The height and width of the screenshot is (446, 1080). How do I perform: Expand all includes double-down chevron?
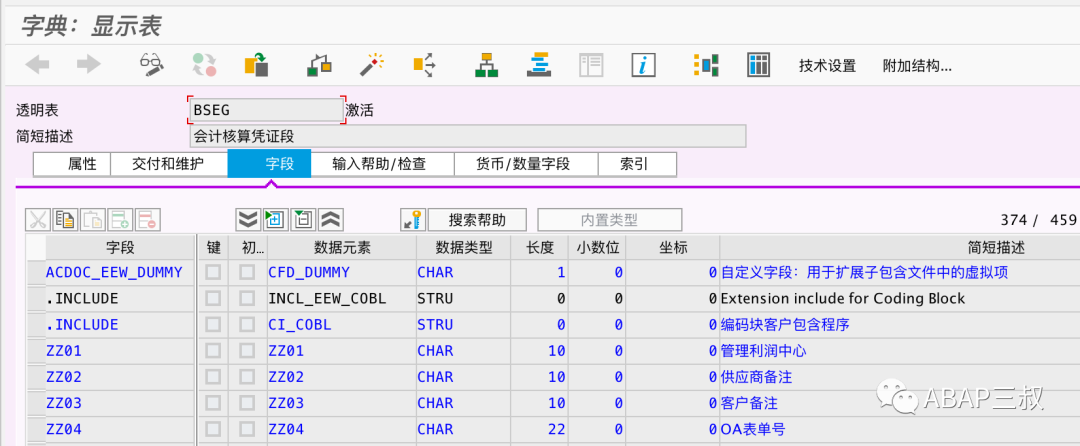click(249, 220)
